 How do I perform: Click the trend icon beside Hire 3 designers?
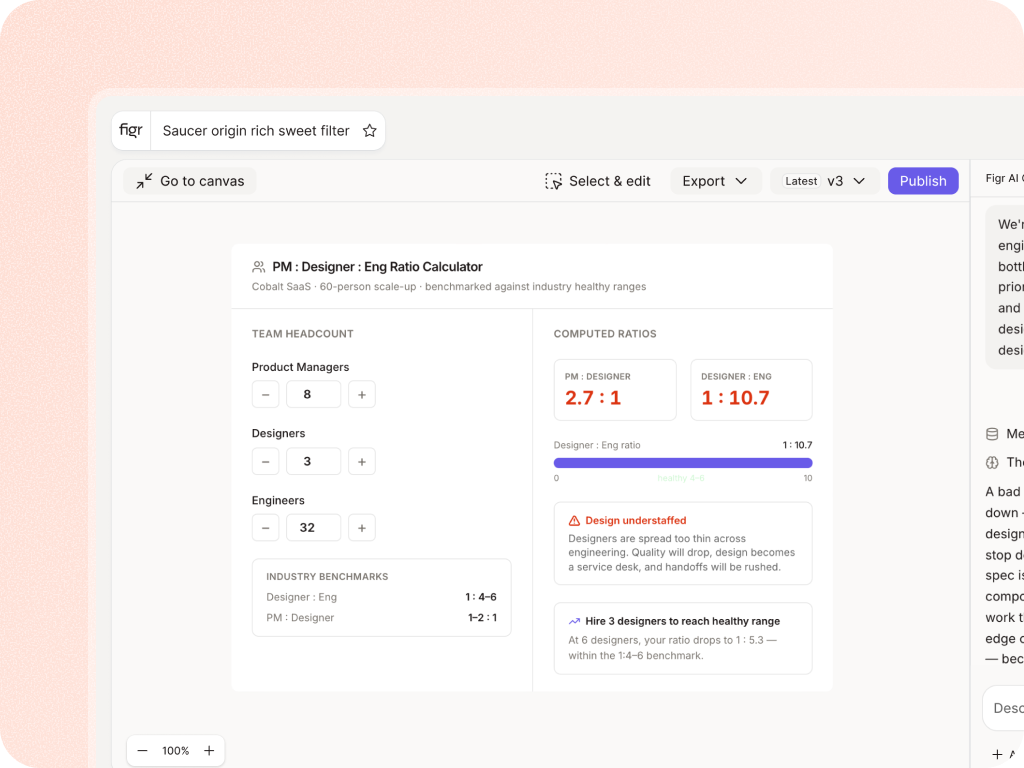[574, 621]
